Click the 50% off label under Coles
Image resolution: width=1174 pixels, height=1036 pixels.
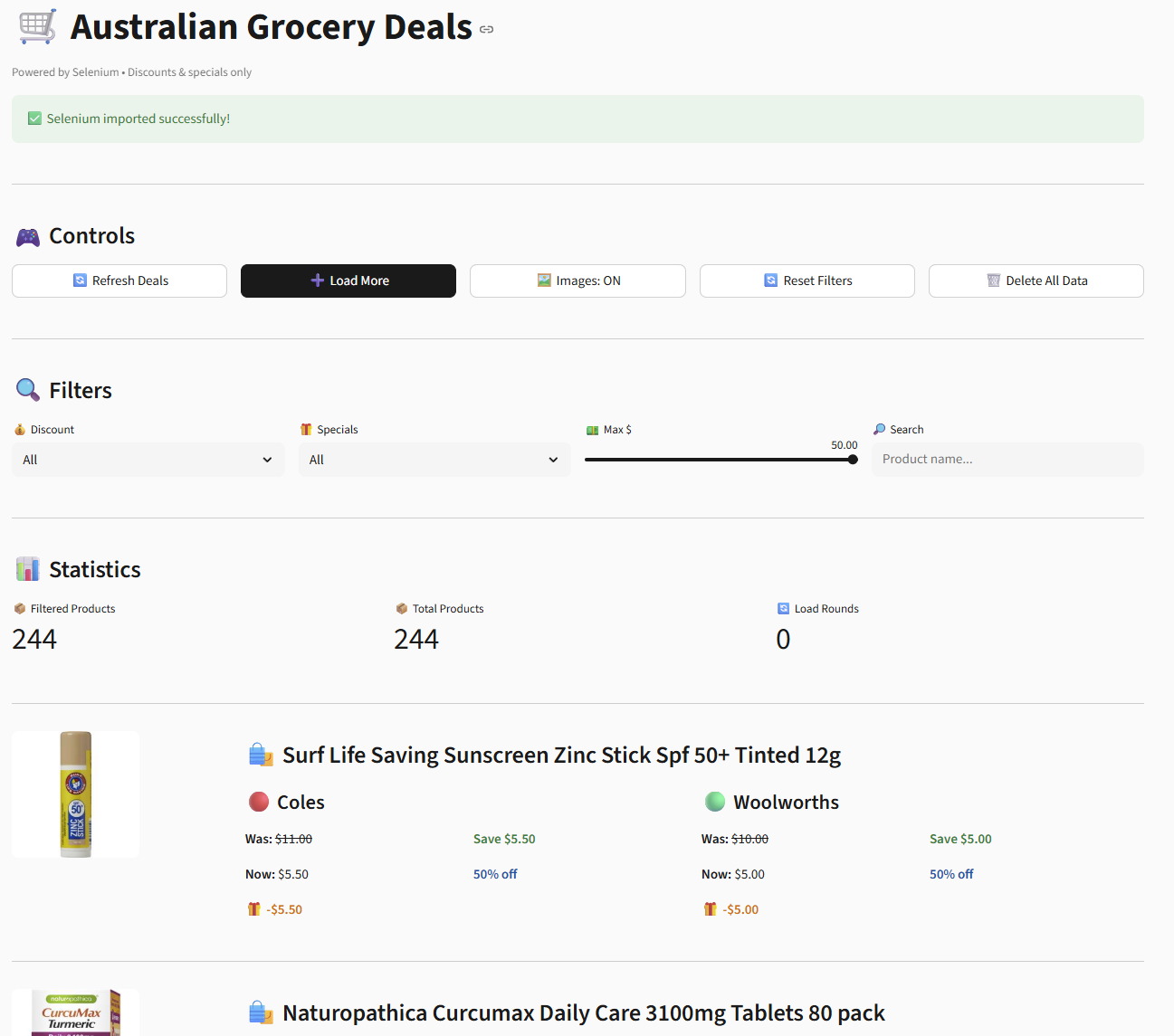pos(495,874)
